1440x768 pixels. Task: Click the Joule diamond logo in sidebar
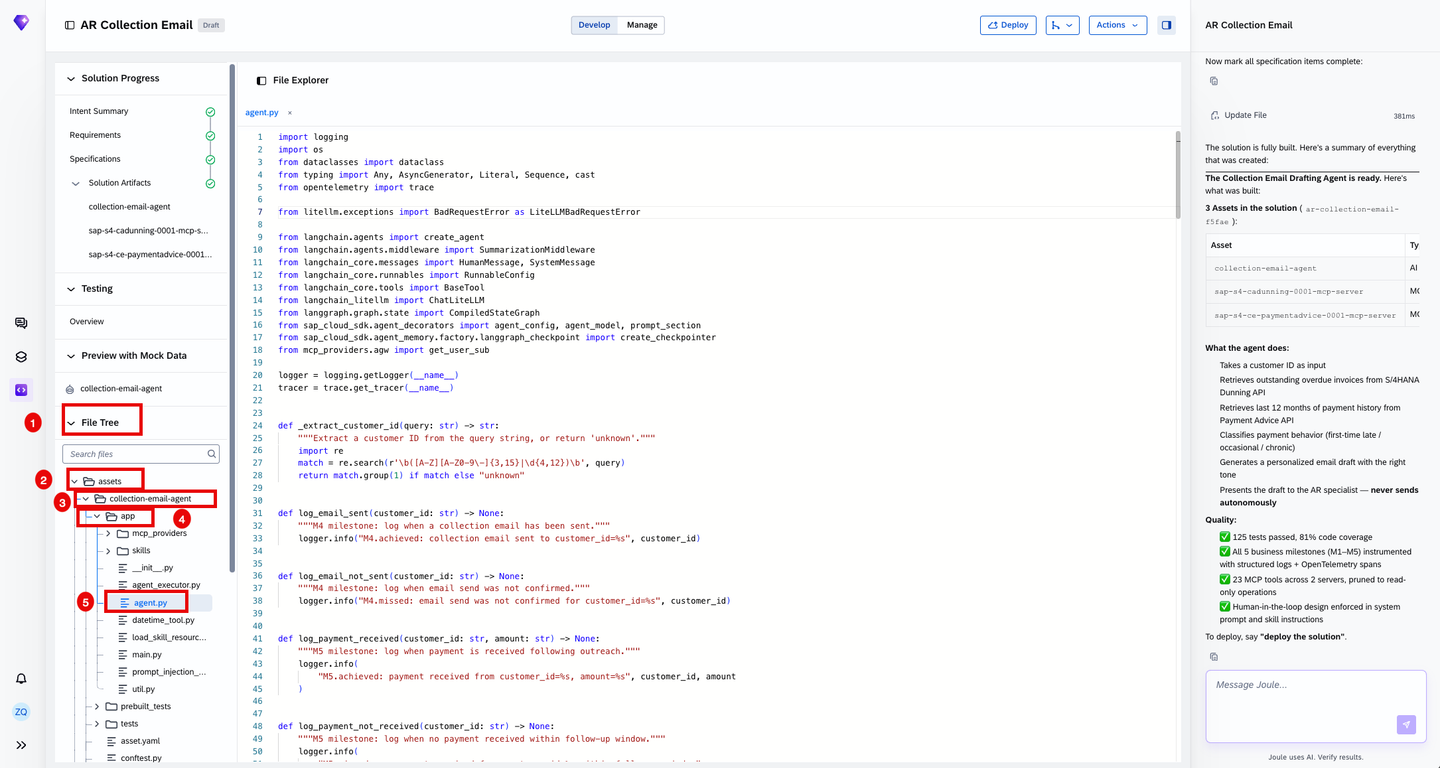click(21, 22)
